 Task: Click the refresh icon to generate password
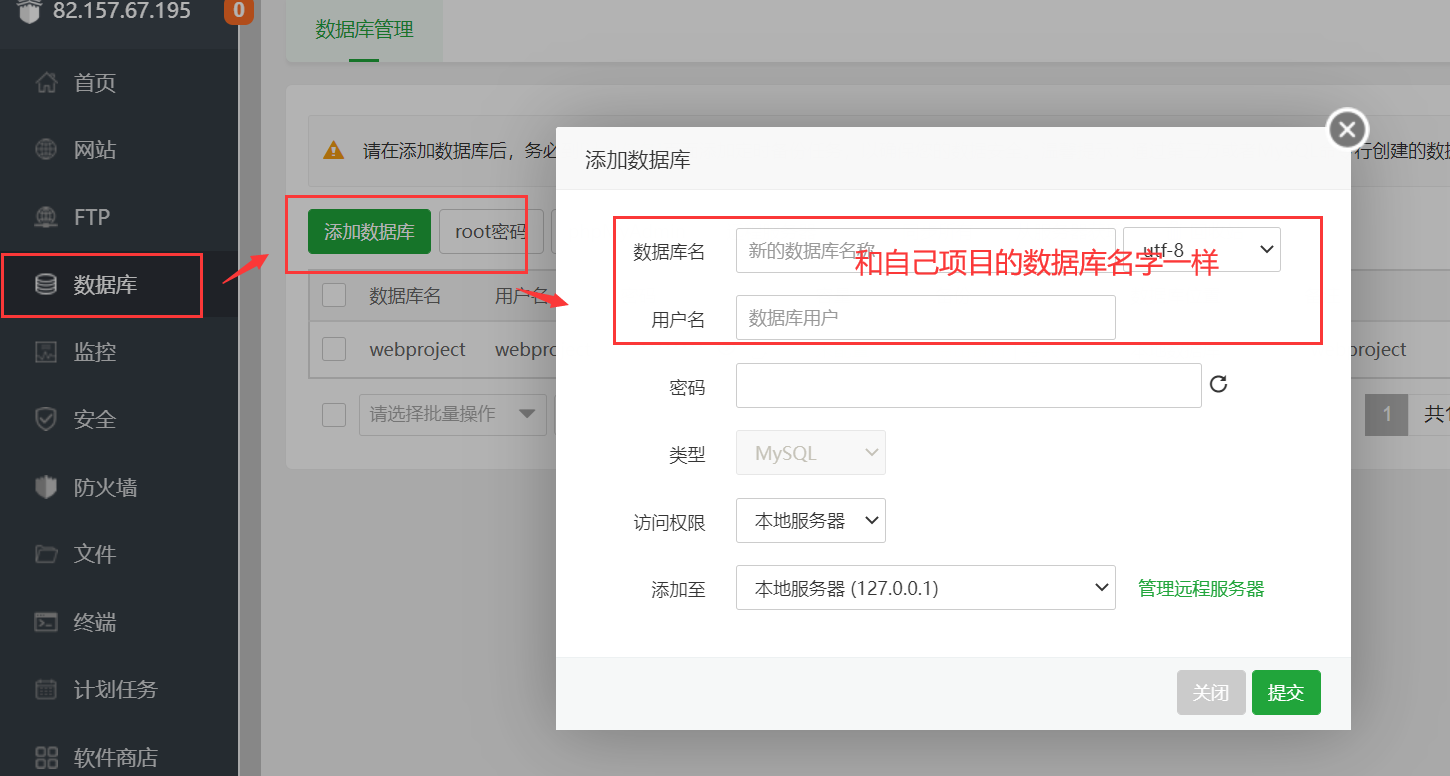(1218, 384)
